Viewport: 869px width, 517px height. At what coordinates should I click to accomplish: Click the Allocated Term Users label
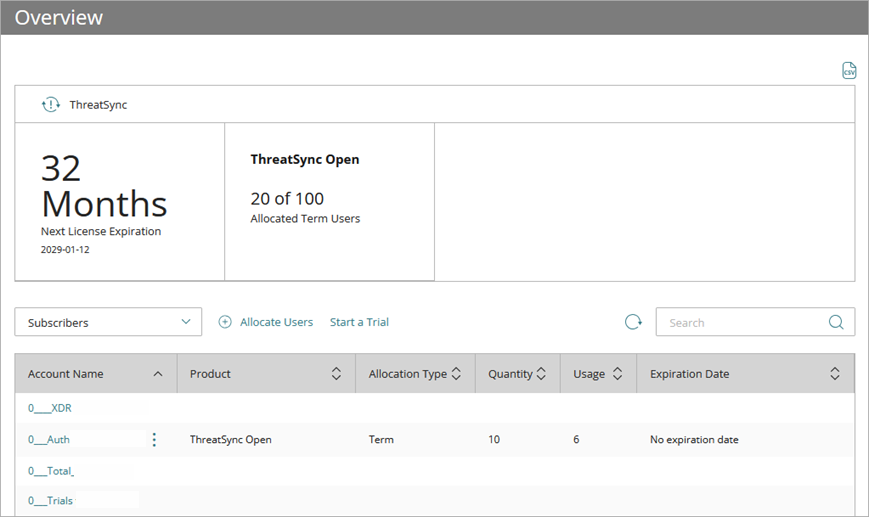click(x=305, y=218)
